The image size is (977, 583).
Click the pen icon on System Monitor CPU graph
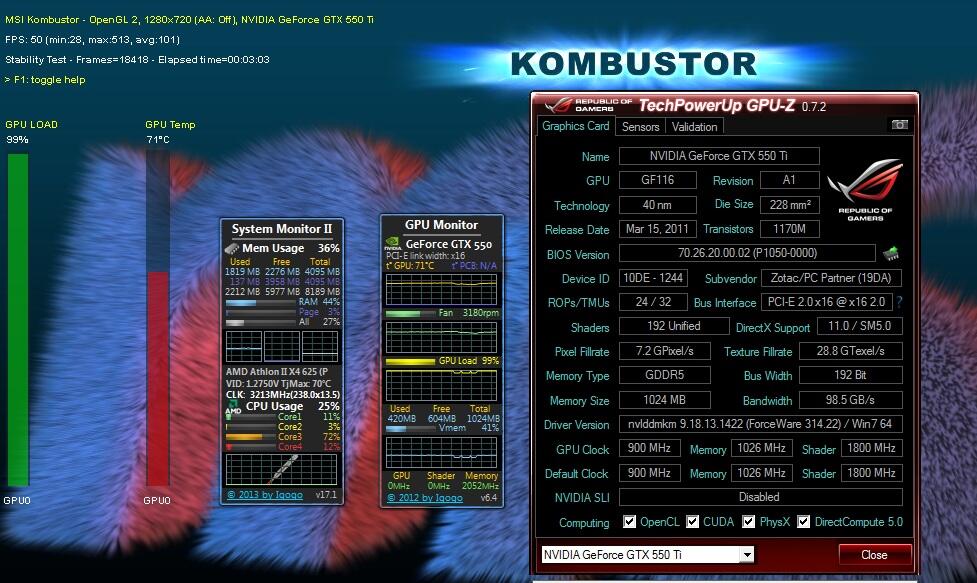[x=285, y=468]
